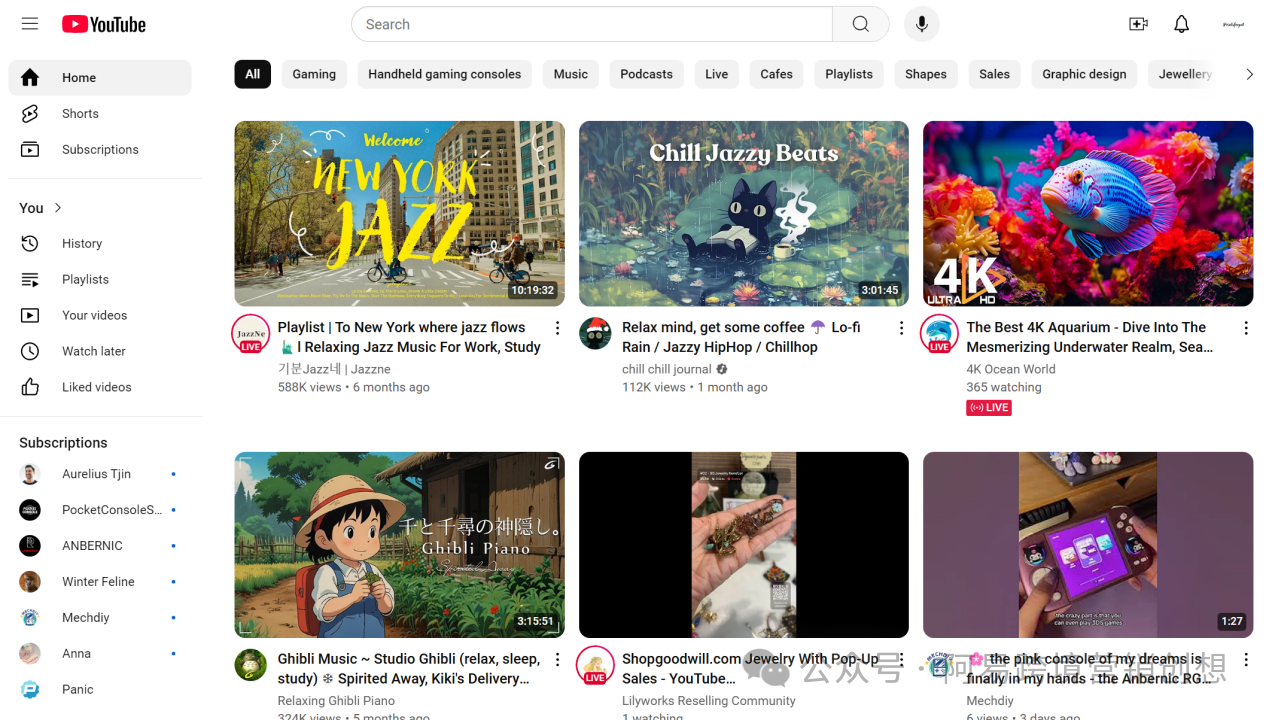1269x720 pixels.
Task: Open Shorts from the sidebar
Action: coord(80,114)
